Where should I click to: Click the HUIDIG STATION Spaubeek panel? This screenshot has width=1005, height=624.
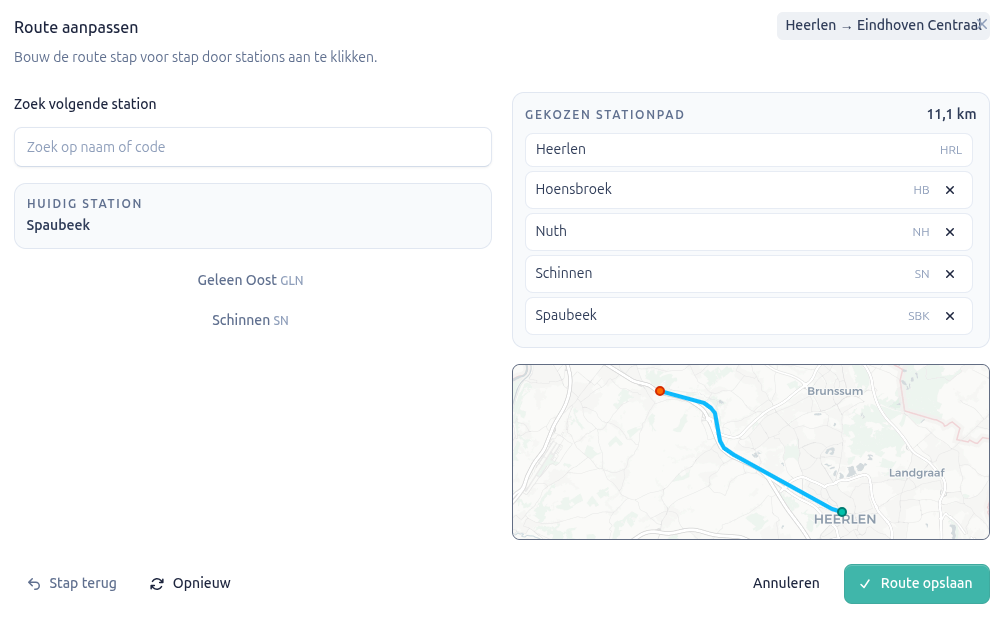click(x=252, y=216)
